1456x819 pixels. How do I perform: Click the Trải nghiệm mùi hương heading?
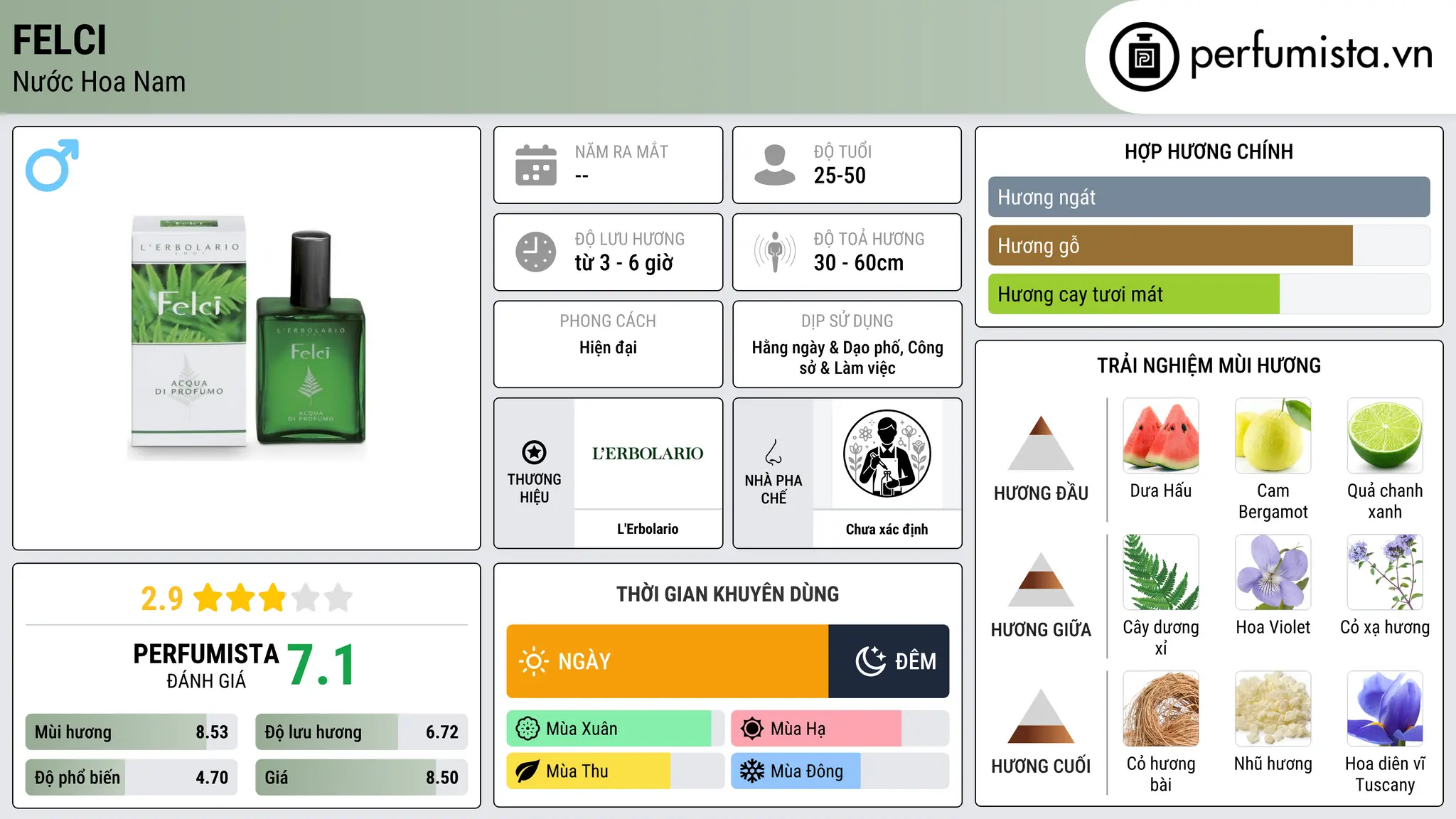pos(1209,365)
